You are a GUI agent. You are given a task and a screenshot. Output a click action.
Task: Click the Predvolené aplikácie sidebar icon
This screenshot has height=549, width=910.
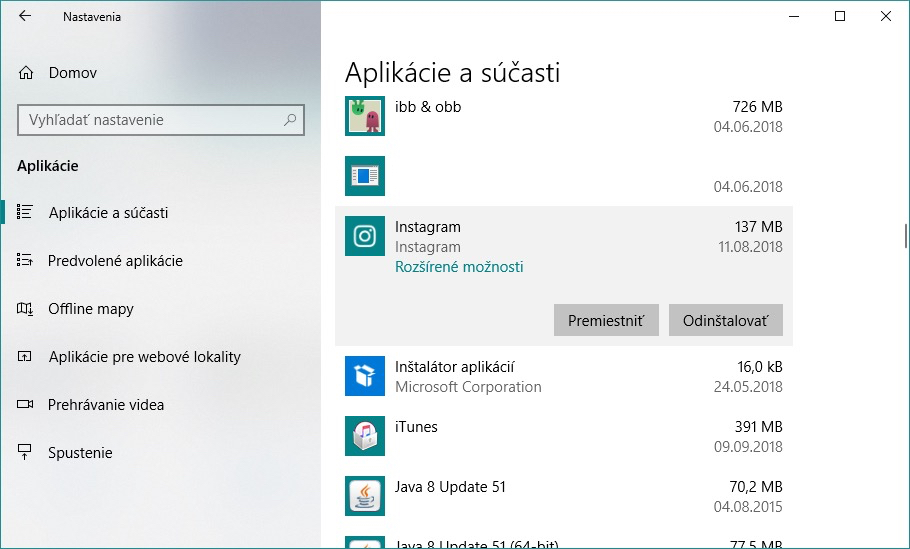point(24,260)
